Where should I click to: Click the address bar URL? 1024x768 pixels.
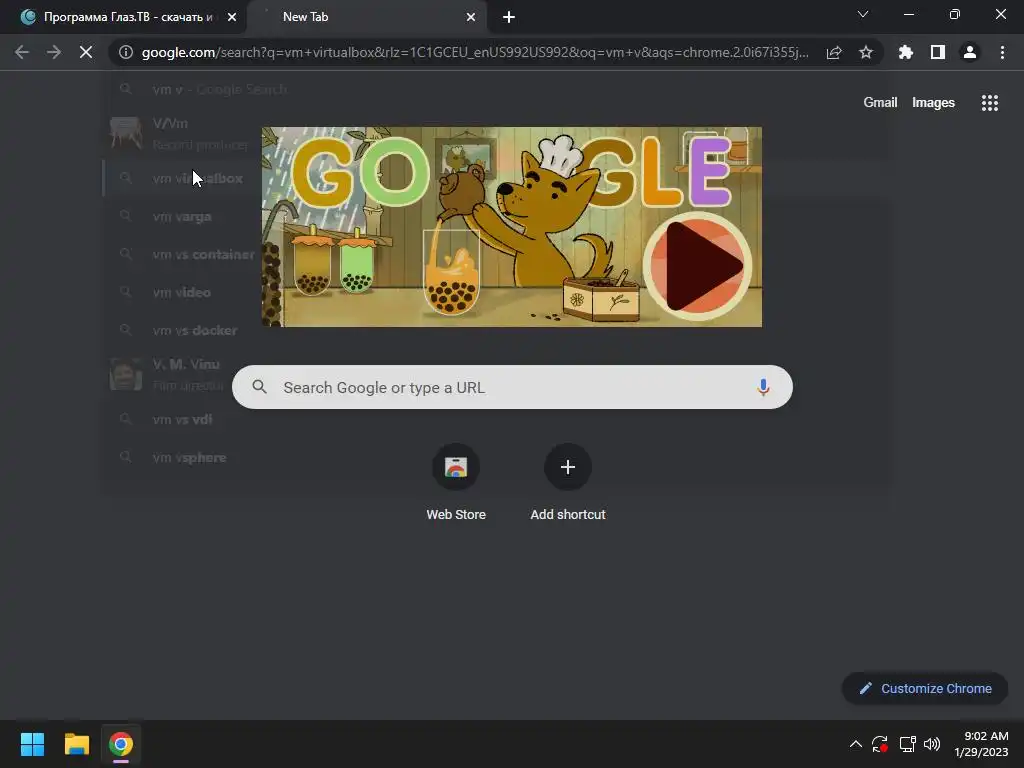coord(475,52)
